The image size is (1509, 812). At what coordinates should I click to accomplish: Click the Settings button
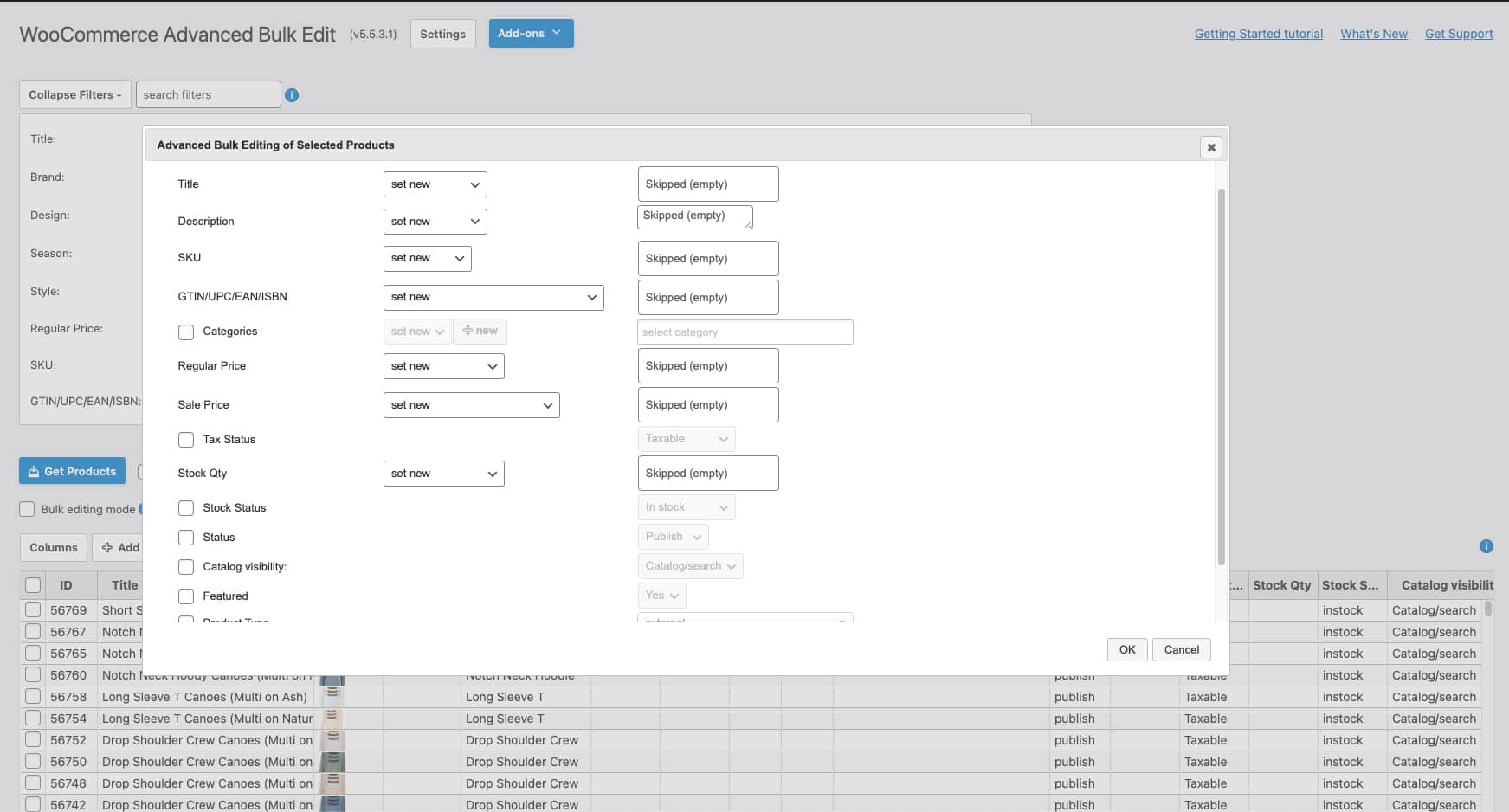click(442, 34)
